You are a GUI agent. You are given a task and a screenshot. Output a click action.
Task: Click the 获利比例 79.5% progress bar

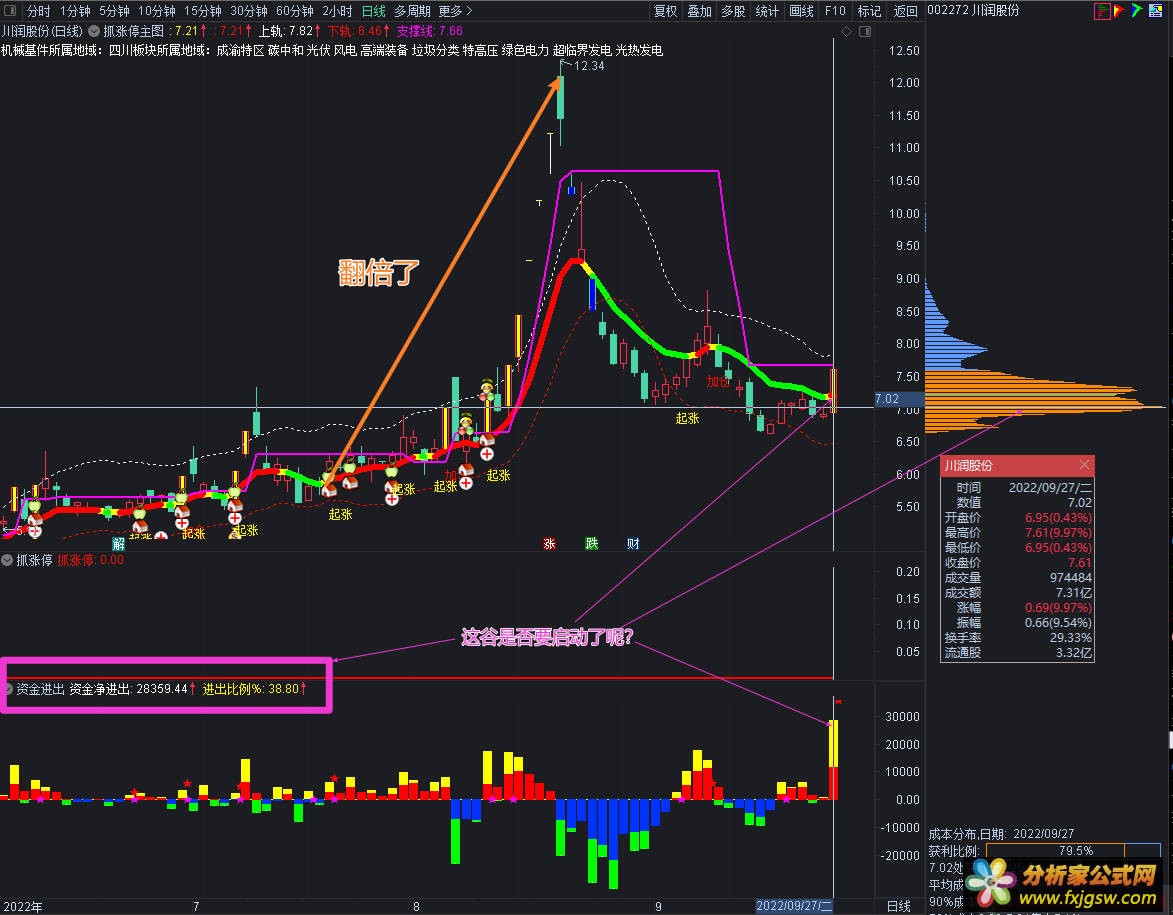point(1074,851)
